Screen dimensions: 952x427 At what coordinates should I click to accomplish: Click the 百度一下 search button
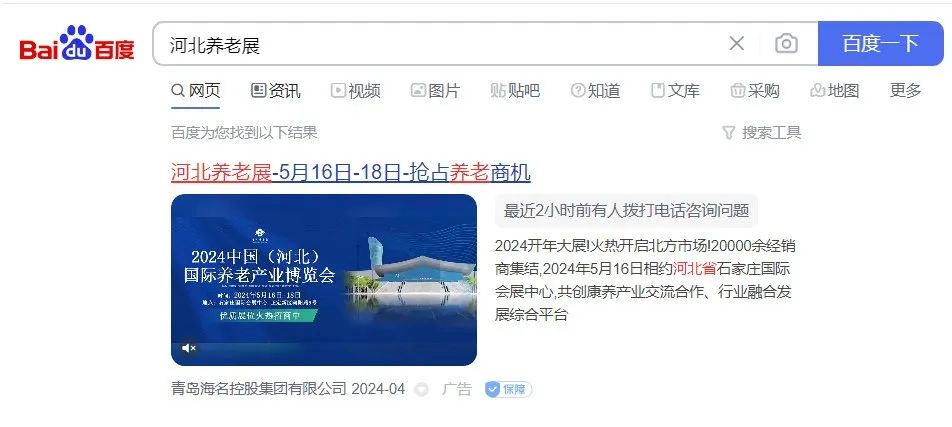pos(880,44)
